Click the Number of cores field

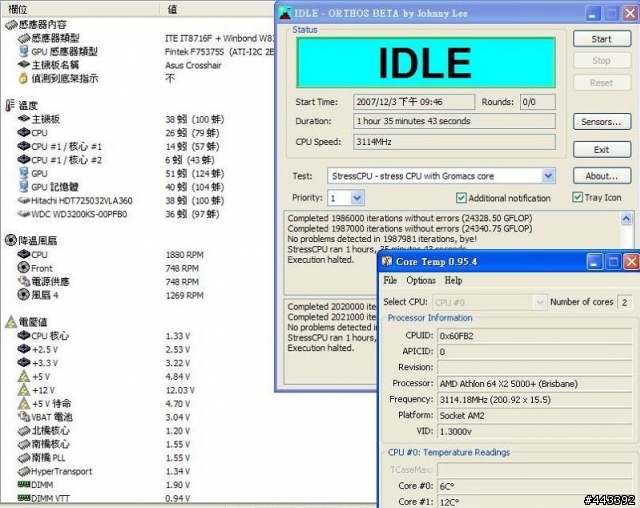624,302
